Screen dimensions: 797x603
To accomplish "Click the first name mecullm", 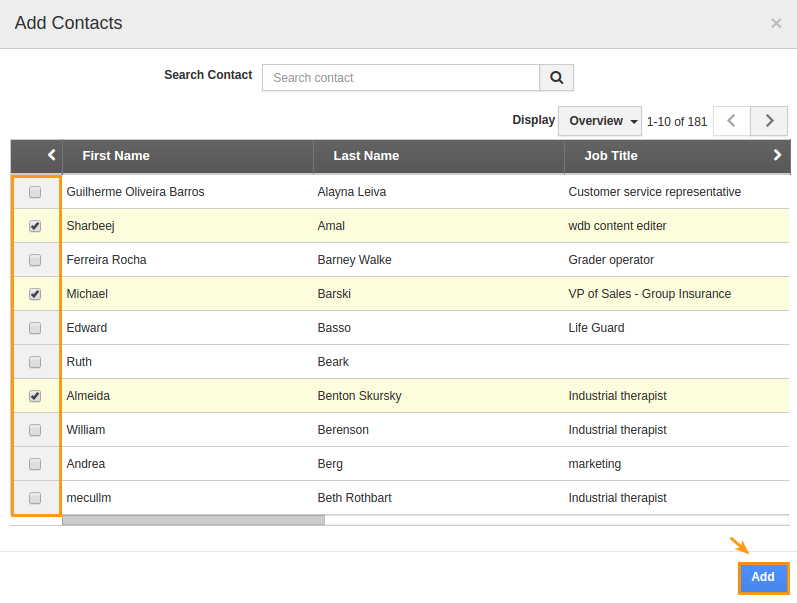I will coord(88,498).
